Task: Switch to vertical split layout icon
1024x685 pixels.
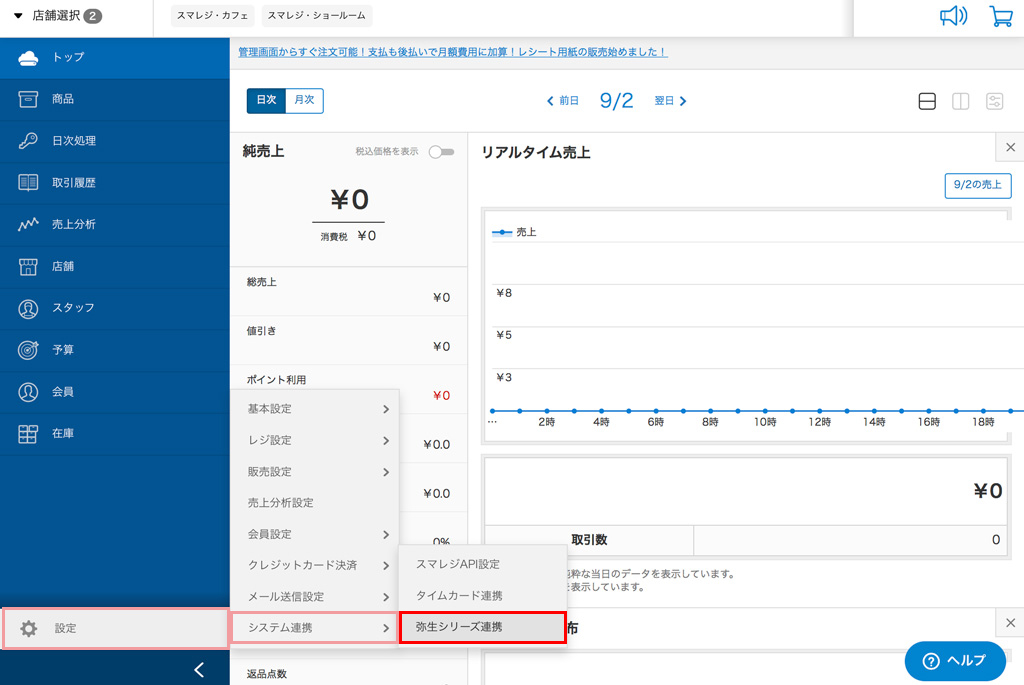Action: pos(960,101)
